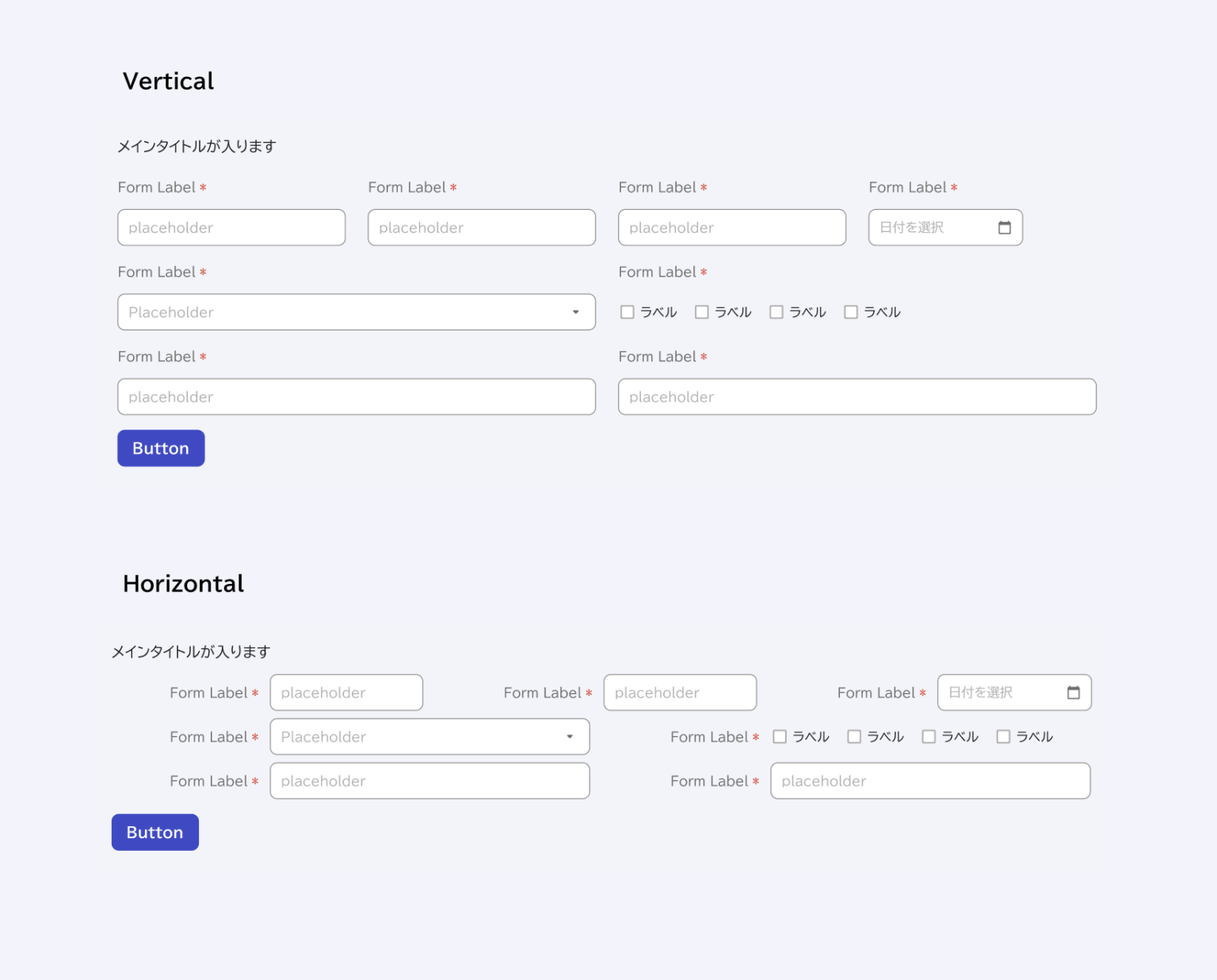
Task: Expand the dropdown arrow next to Placeholder text
Action: [575, 311]
